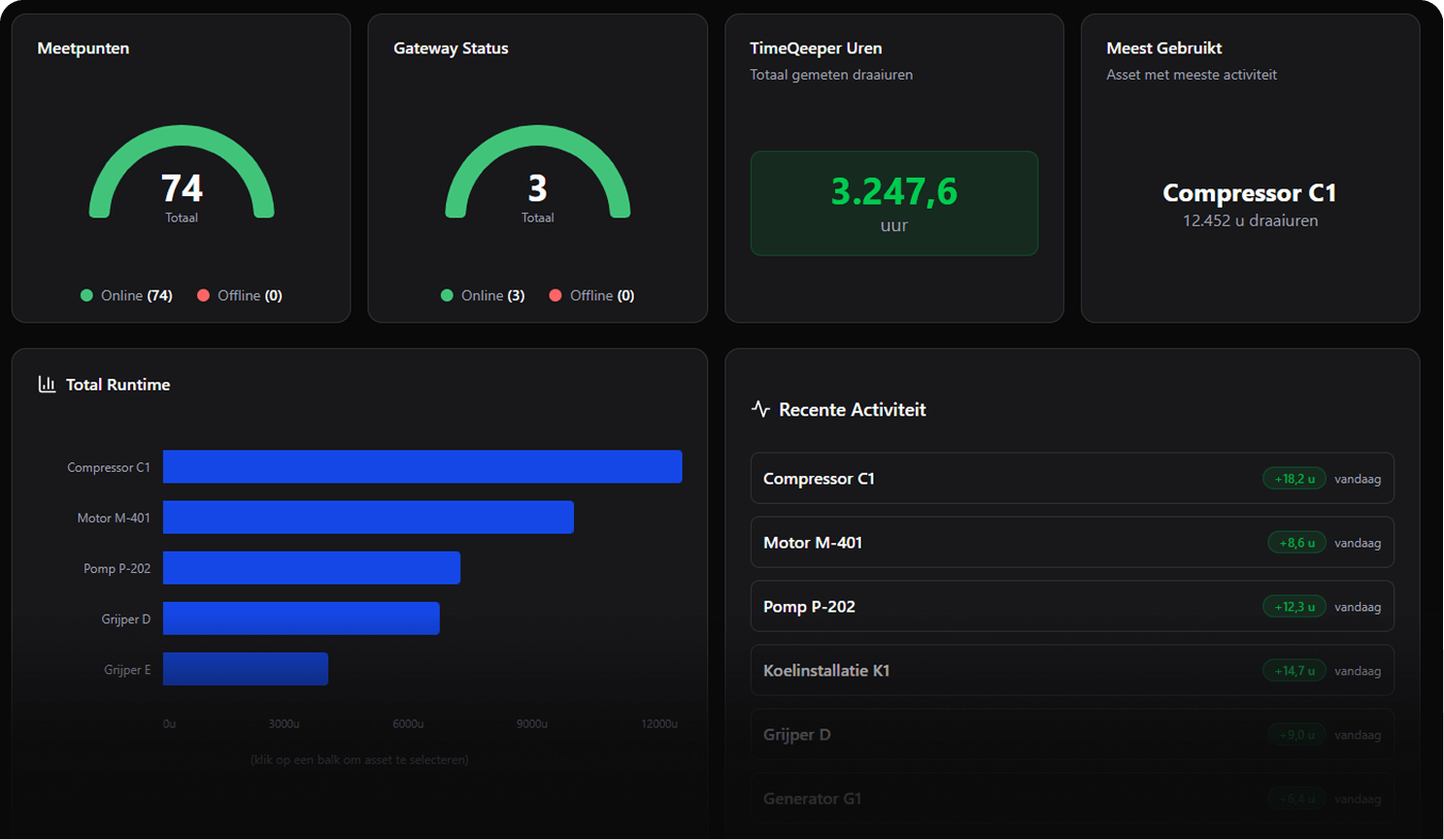Click green Online dot in Gateway Status legend

click(447, 295)
